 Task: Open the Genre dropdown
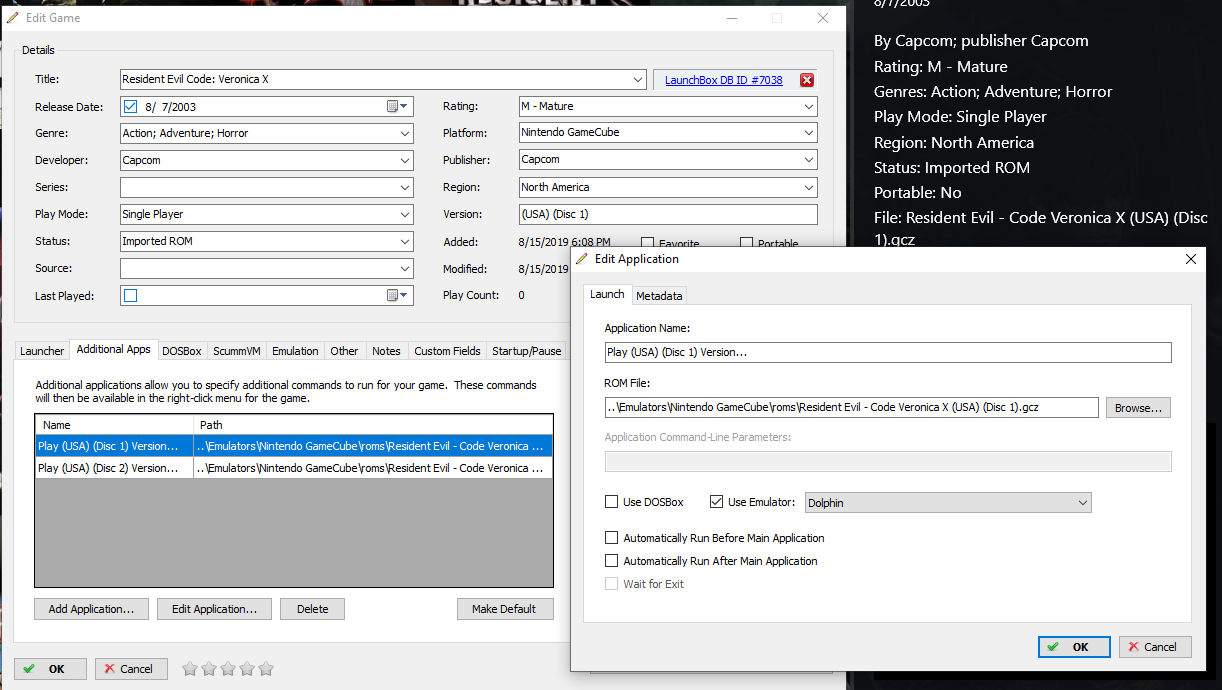(404, 133)
